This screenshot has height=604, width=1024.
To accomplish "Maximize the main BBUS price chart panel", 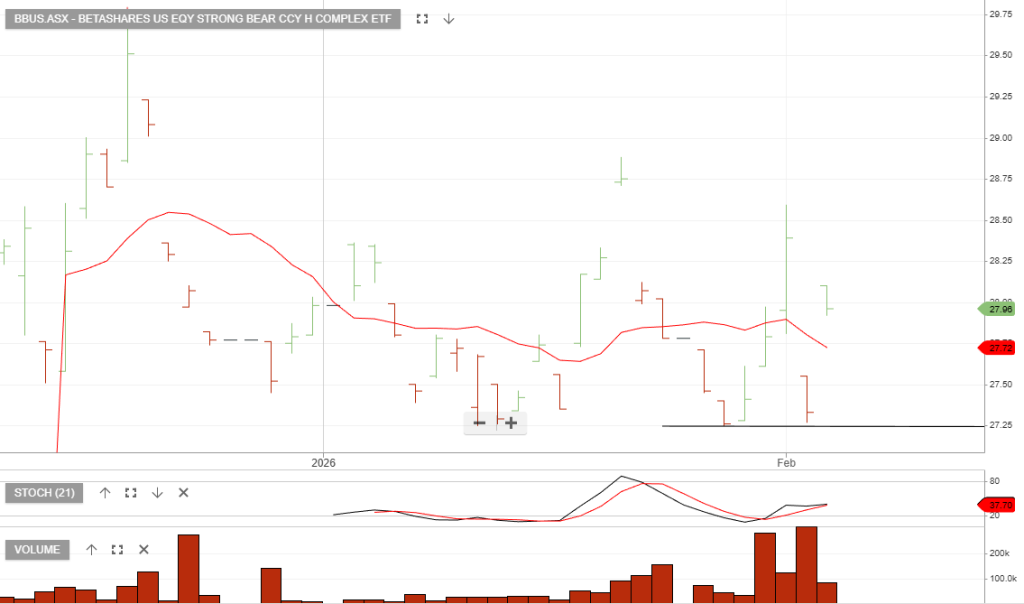I will click(x=422, y=19).
